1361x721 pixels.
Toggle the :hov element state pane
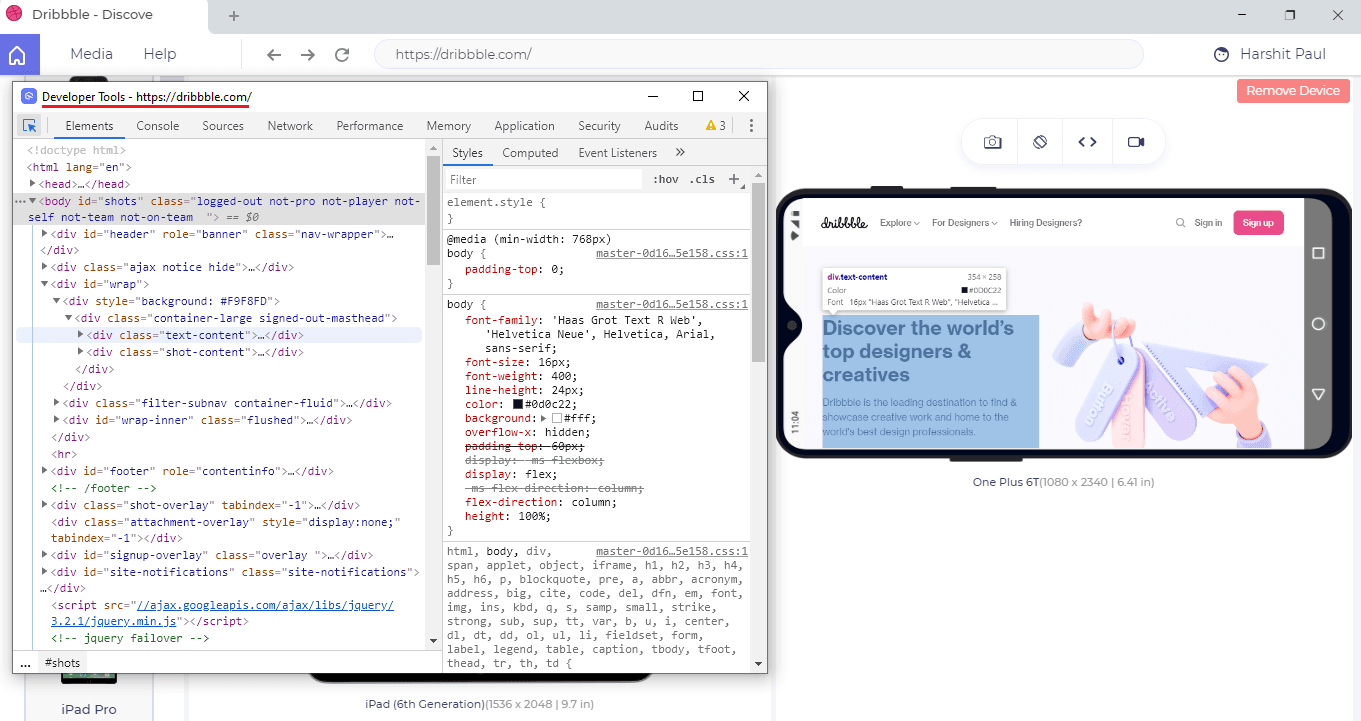[x=666, y=179]
